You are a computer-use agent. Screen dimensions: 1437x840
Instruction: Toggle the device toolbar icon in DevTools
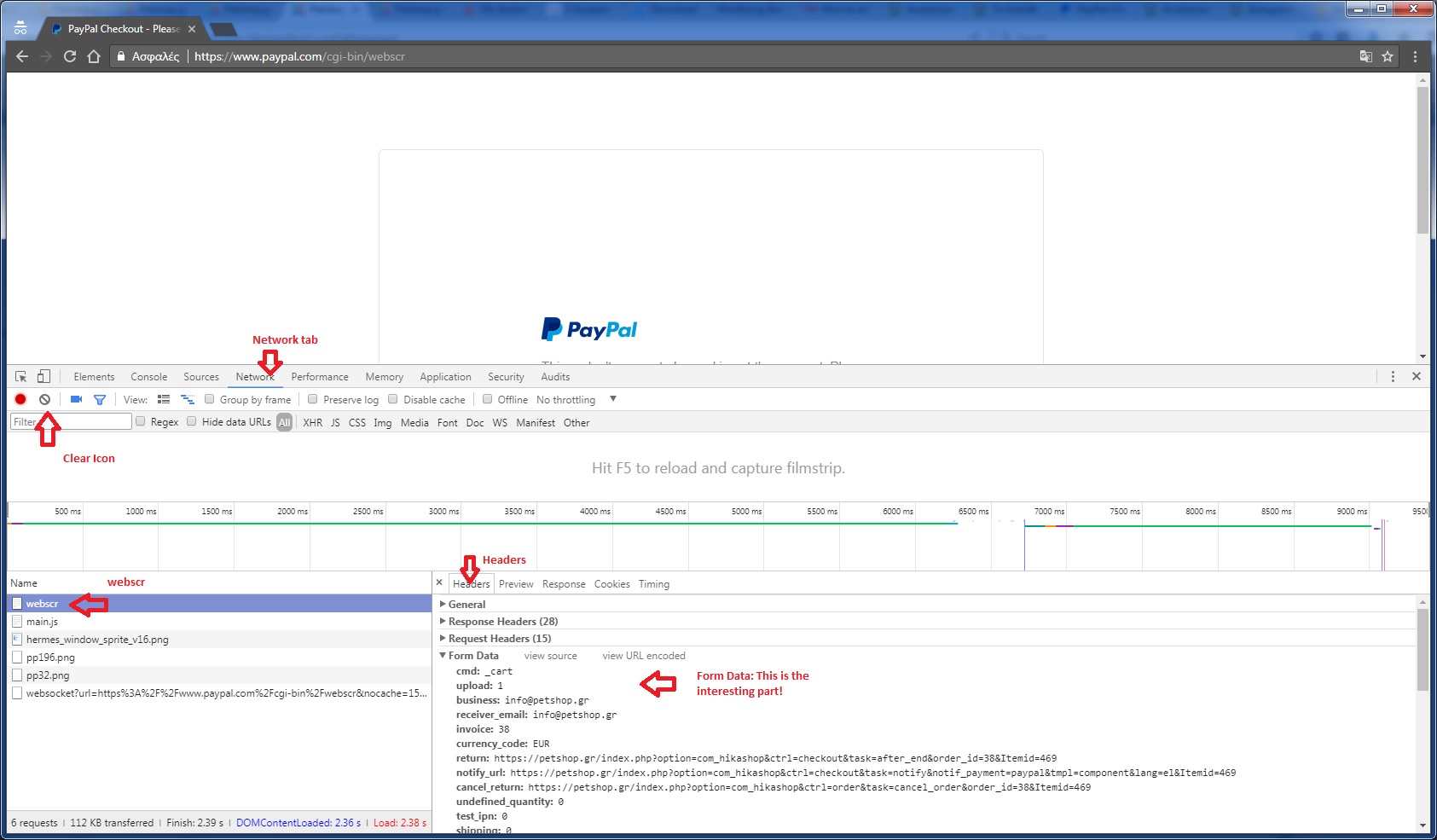click(43, 376)
